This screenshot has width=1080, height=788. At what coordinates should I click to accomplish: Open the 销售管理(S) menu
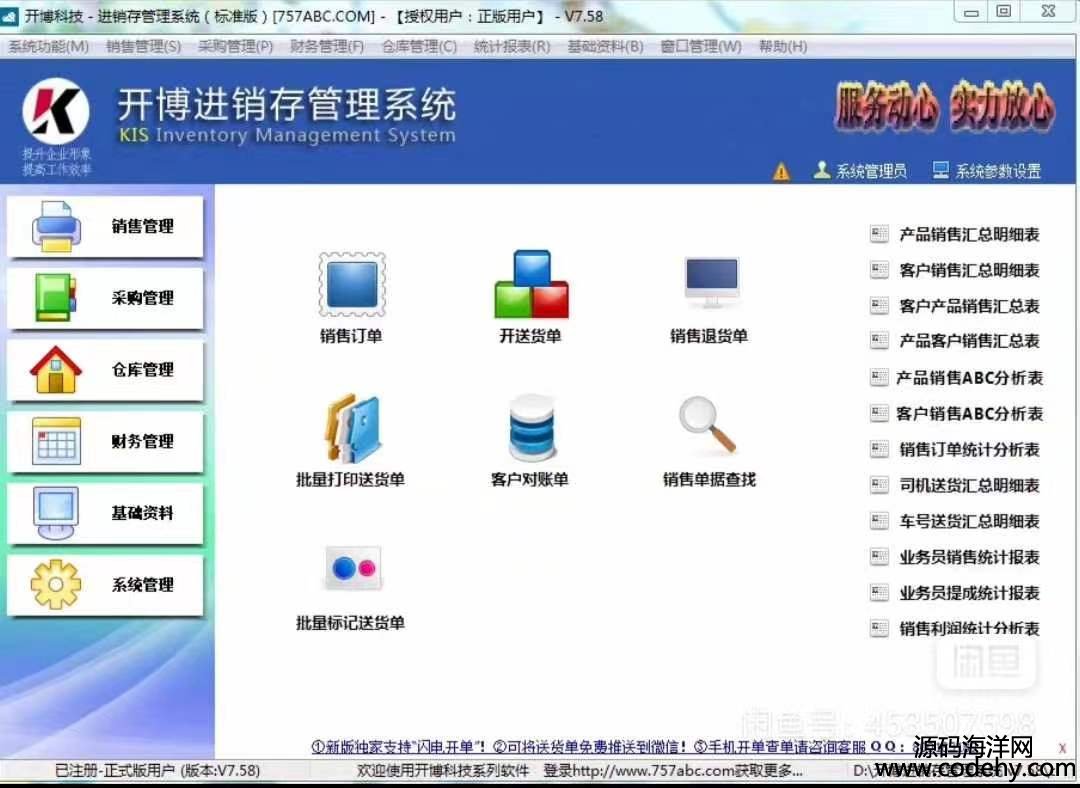pyautogui.click(x=143, y=46)
